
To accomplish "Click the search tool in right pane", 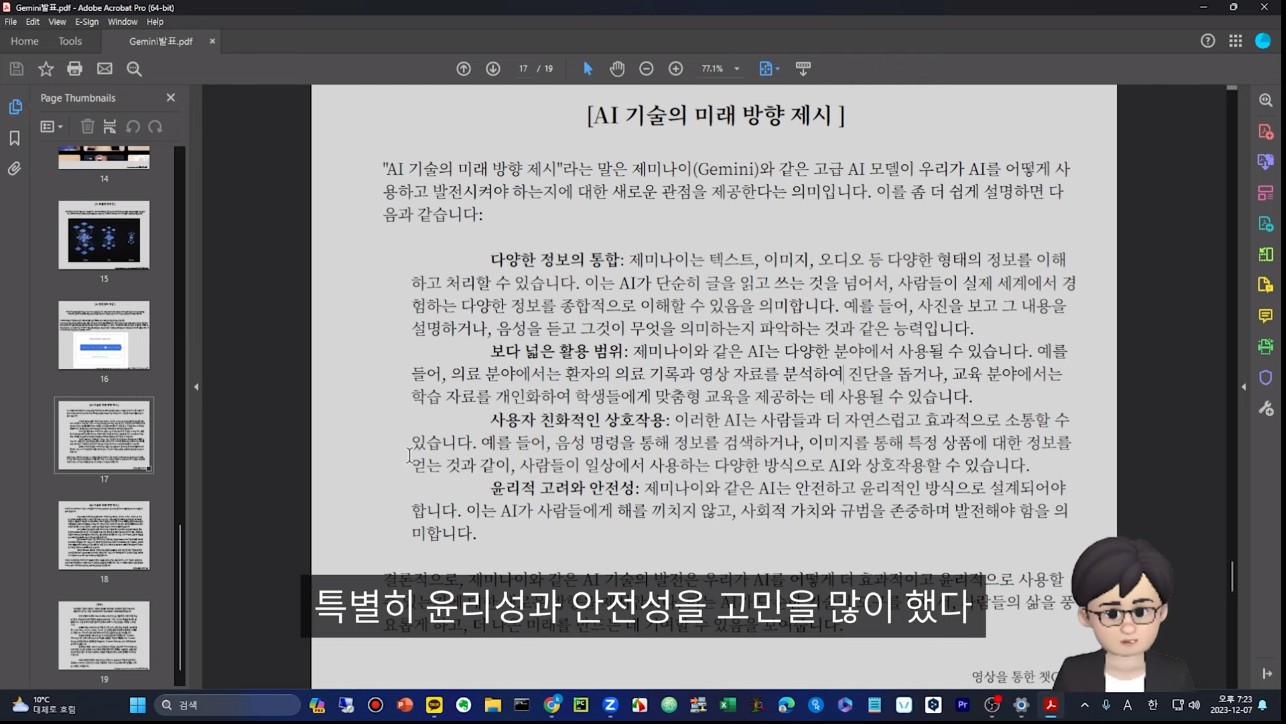I will pos(1266,101).
